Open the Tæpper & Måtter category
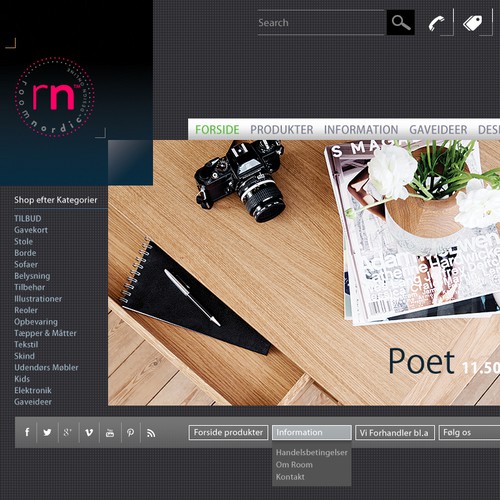 click(x=45, y=333)
